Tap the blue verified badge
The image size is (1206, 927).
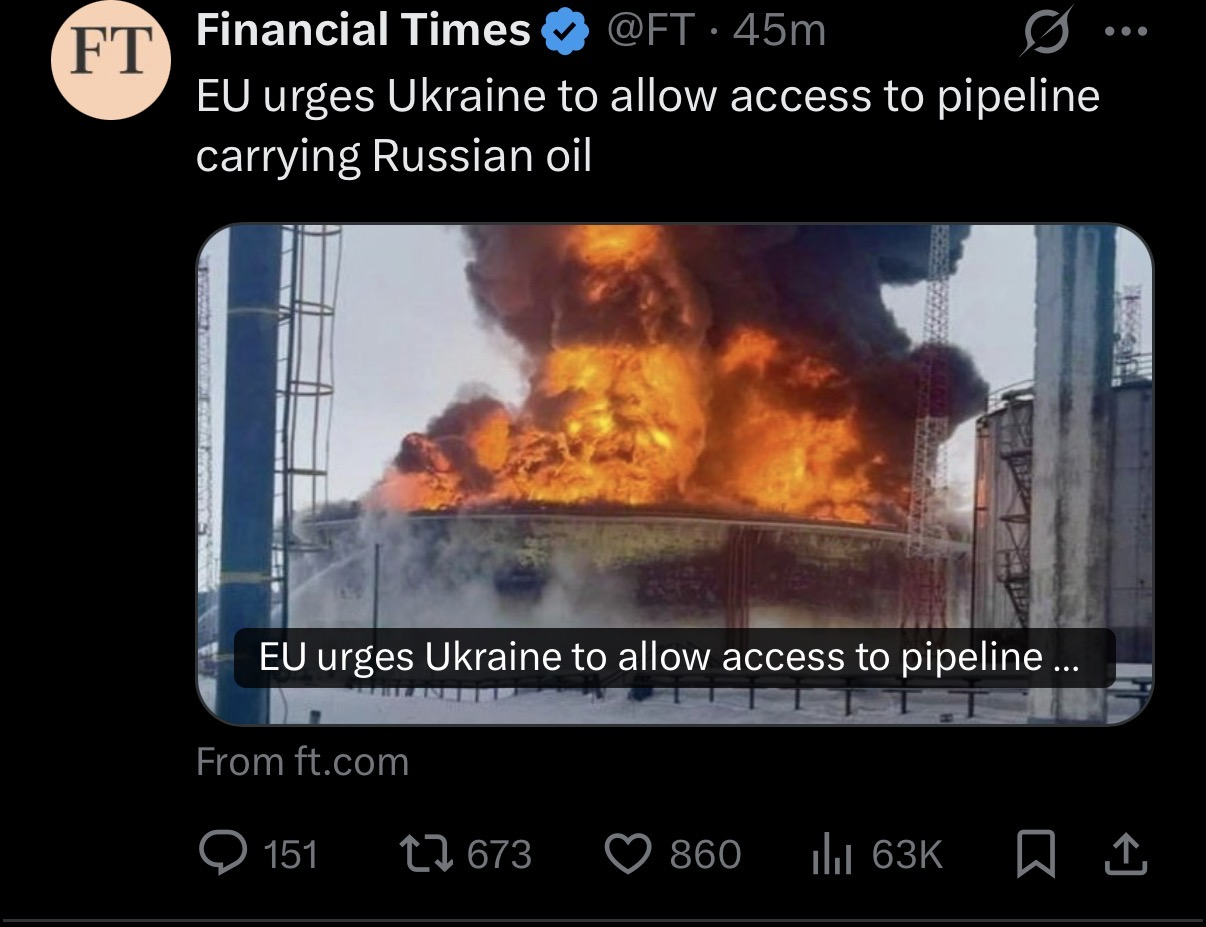pos(565,33)
